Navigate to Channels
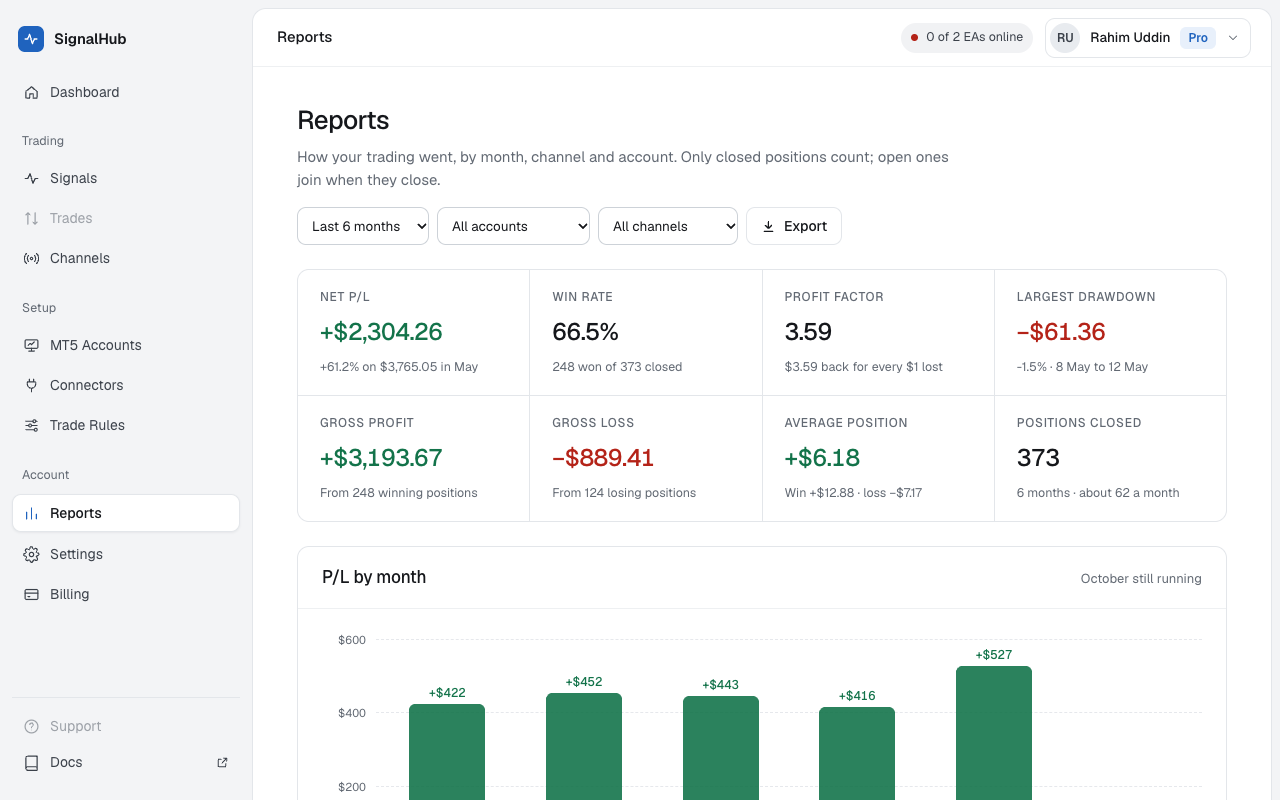Image resolution: width=1280 pixels, height=800 pixels. [x=126, y=258]
